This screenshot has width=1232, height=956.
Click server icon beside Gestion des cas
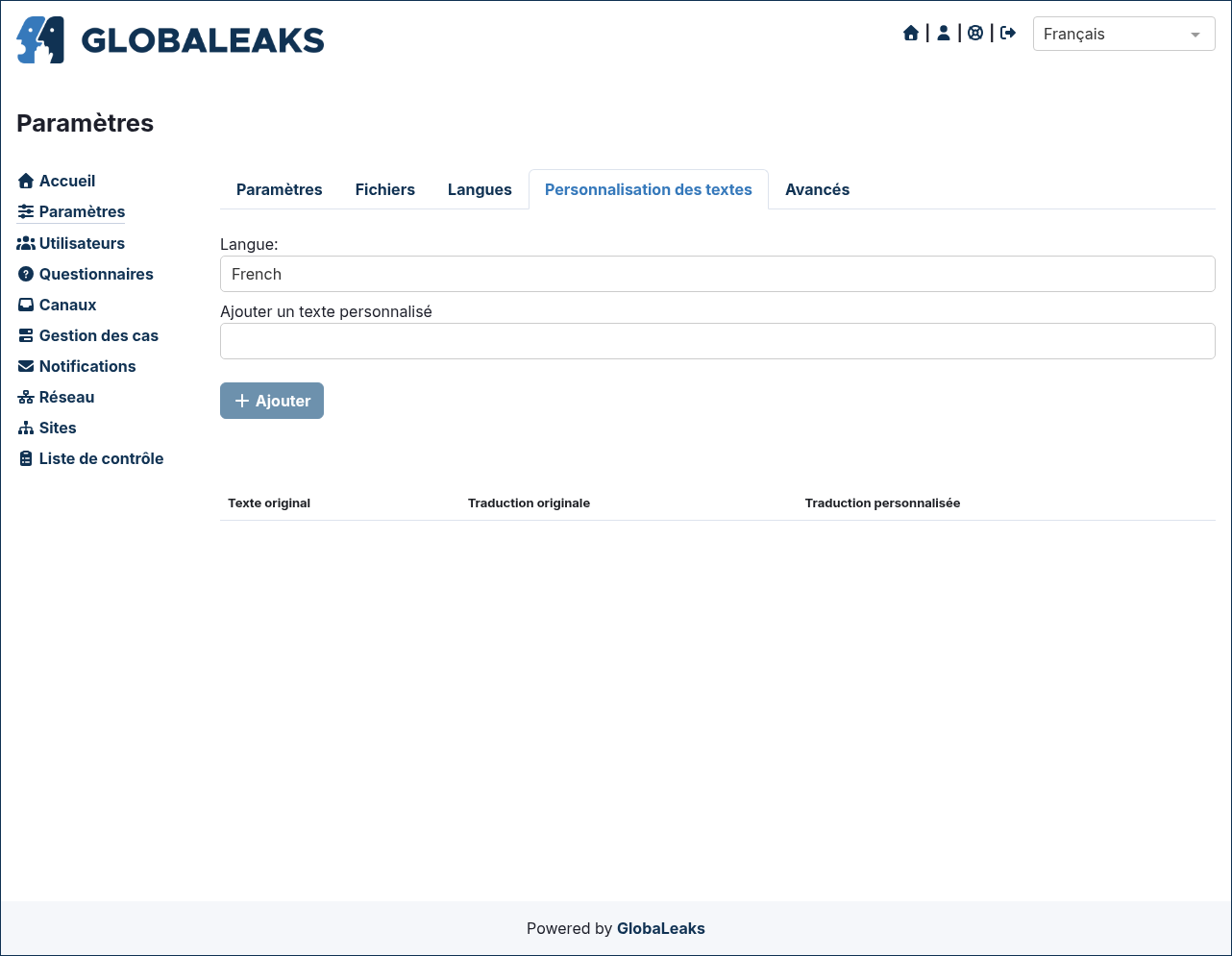pyautogui.click(x=26, y=335)
